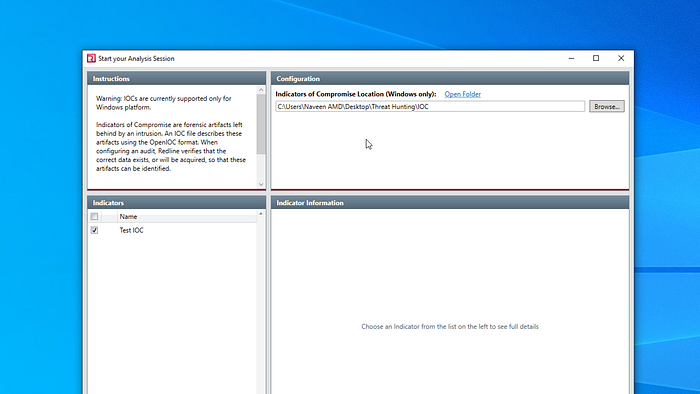Click the Instructions panel scrollbar thumb

tap(261, 124)
